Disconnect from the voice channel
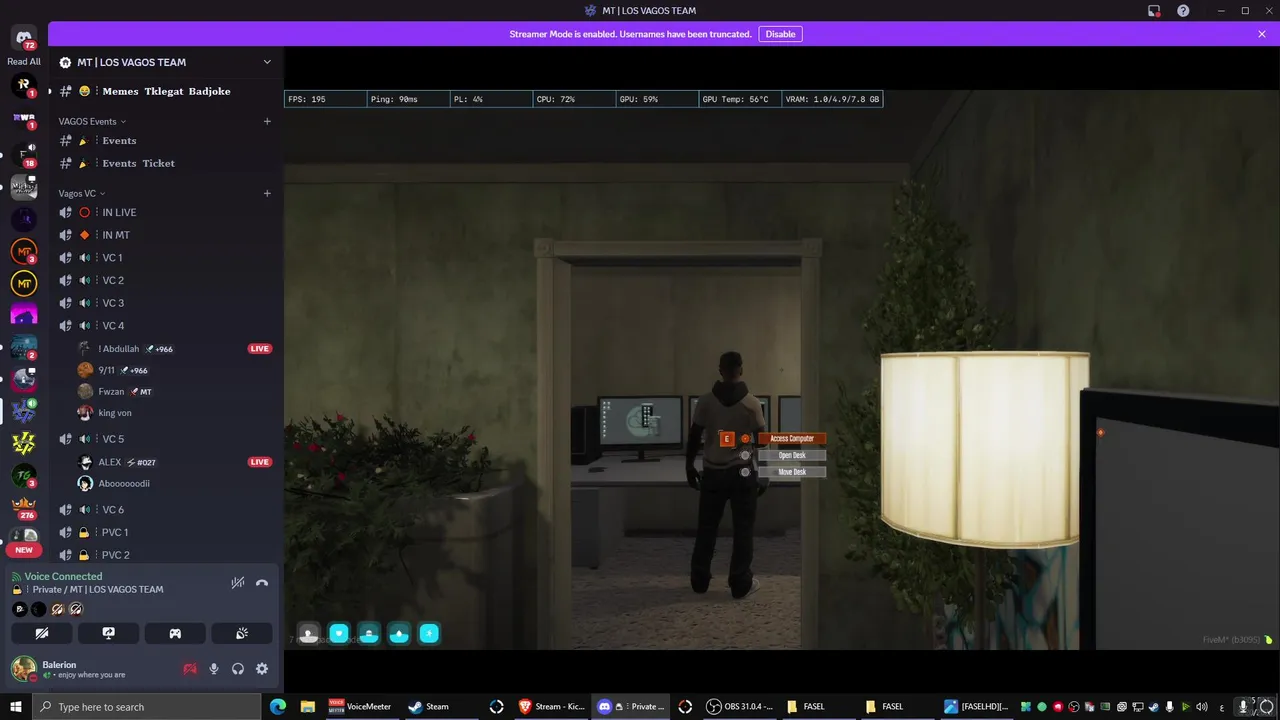The width and height of the screenshot is (1280, 720). pos(262,583)
